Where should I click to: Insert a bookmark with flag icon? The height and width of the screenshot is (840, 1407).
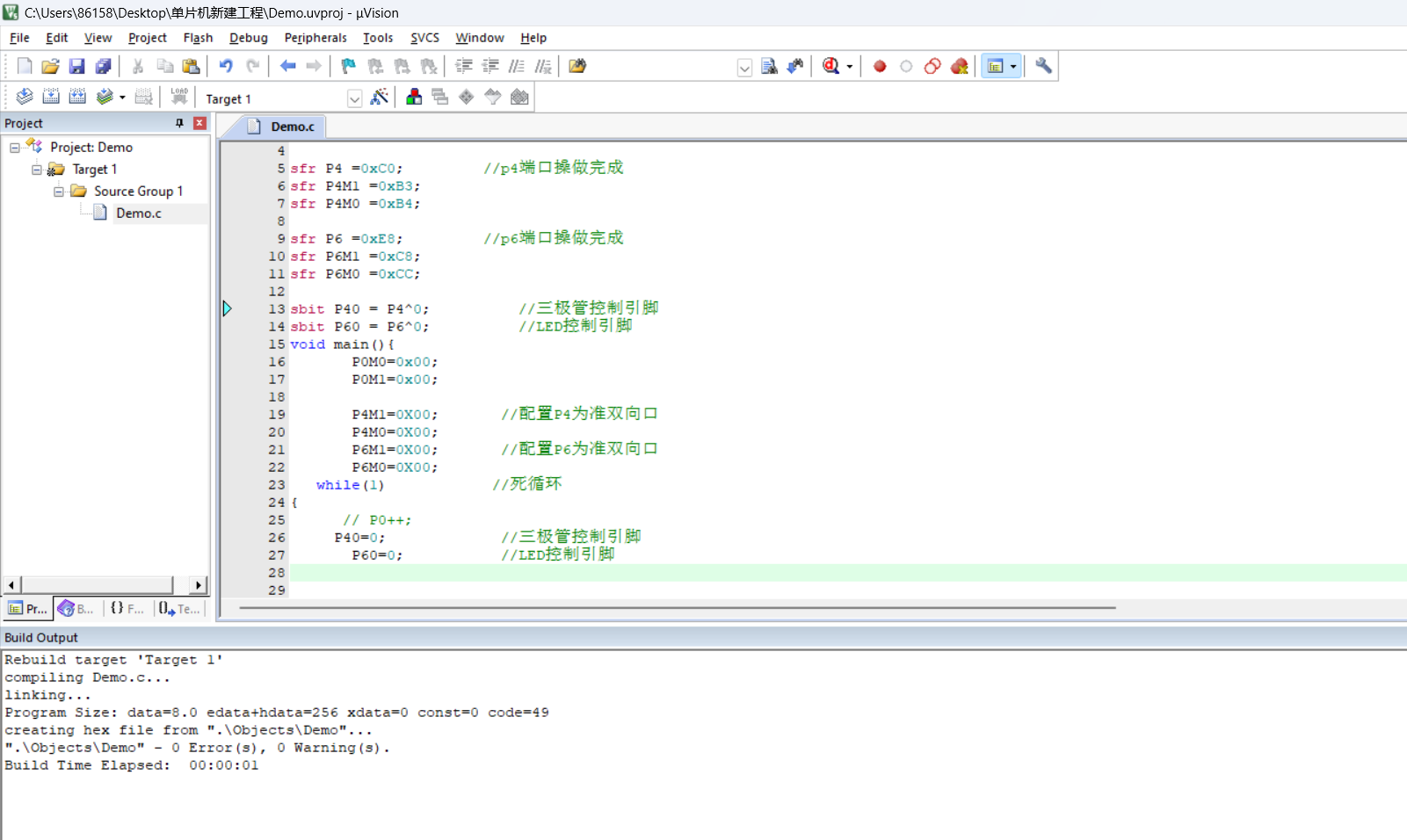349,66
